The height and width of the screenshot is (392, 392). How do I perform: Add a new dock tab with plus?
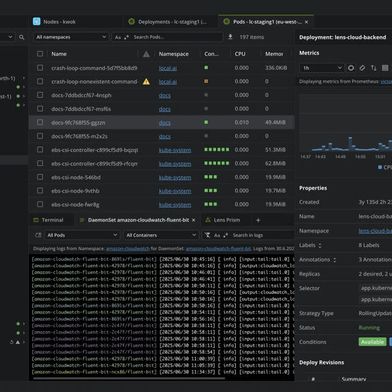click(258, 220)
